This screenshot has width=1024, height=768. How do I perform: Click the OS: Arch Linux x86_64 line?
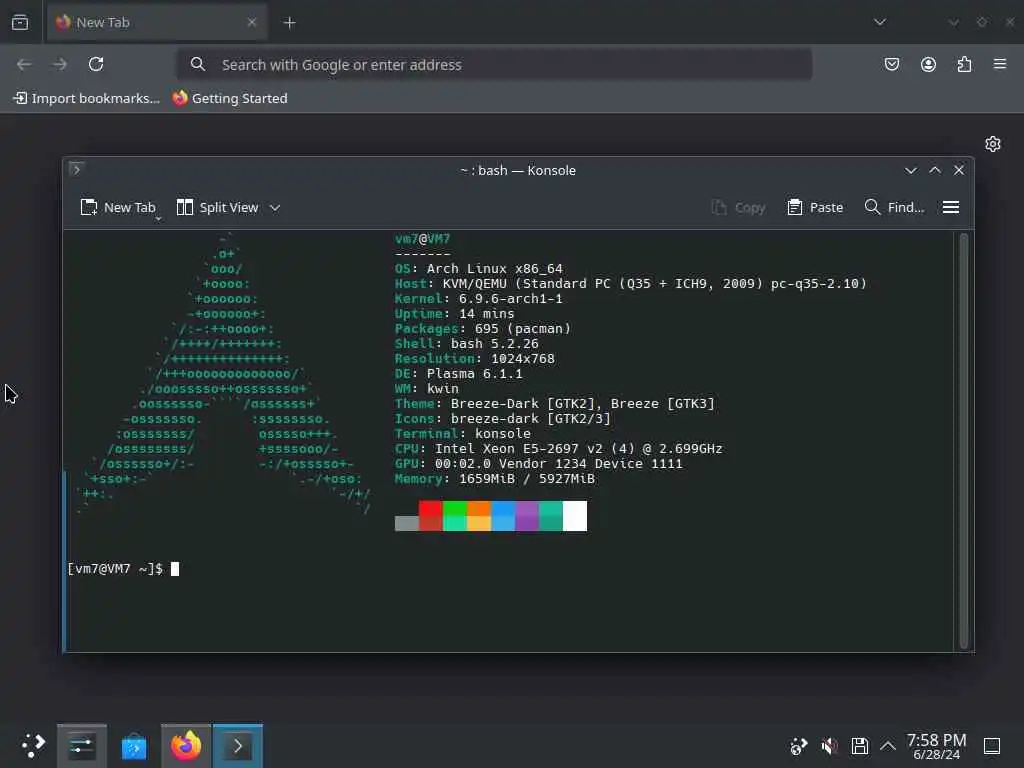(479, 268)
